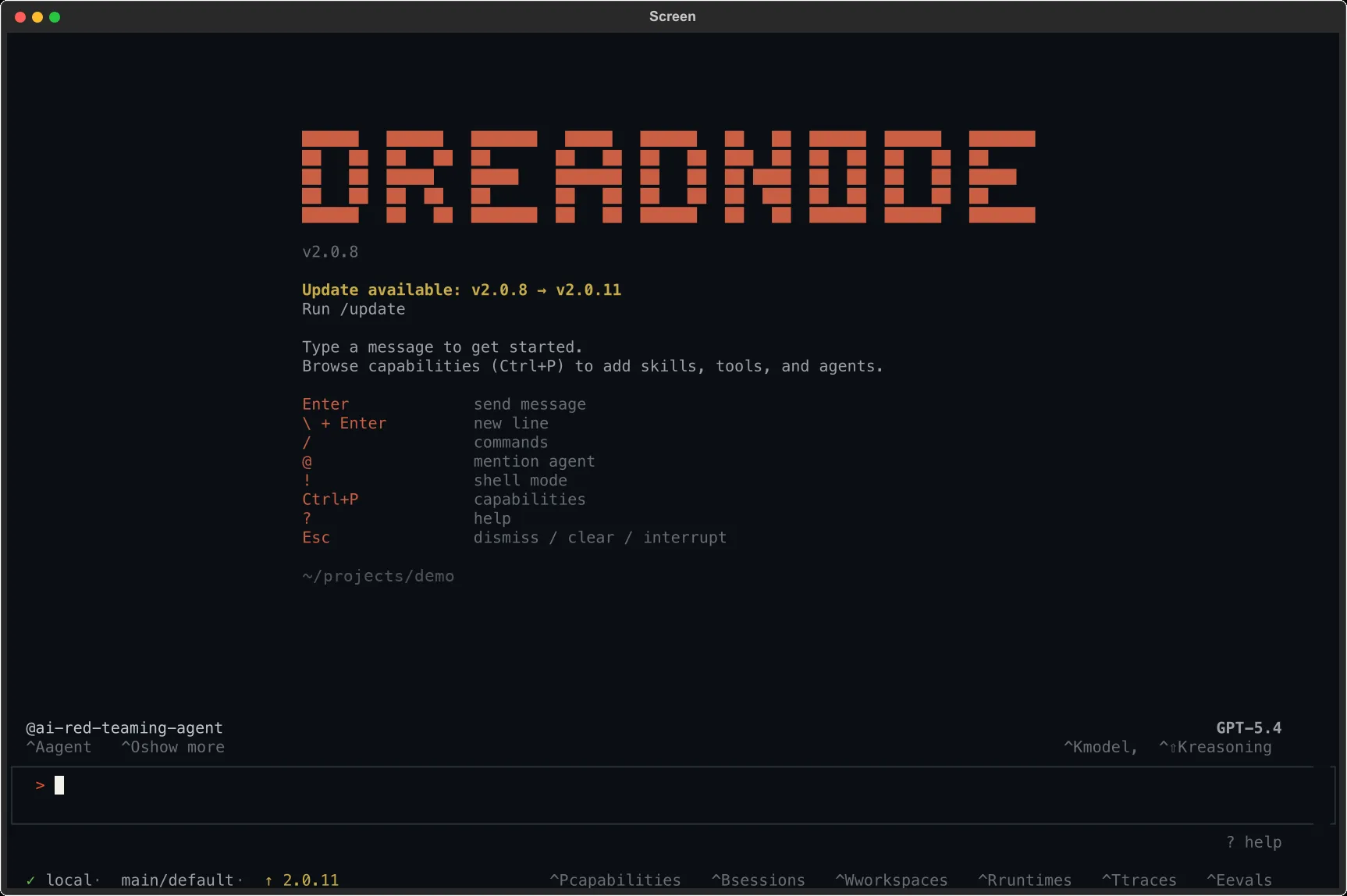Click the 'Update available: v2.0.8 → v2.0.11' notice

(x=461, y=290)
